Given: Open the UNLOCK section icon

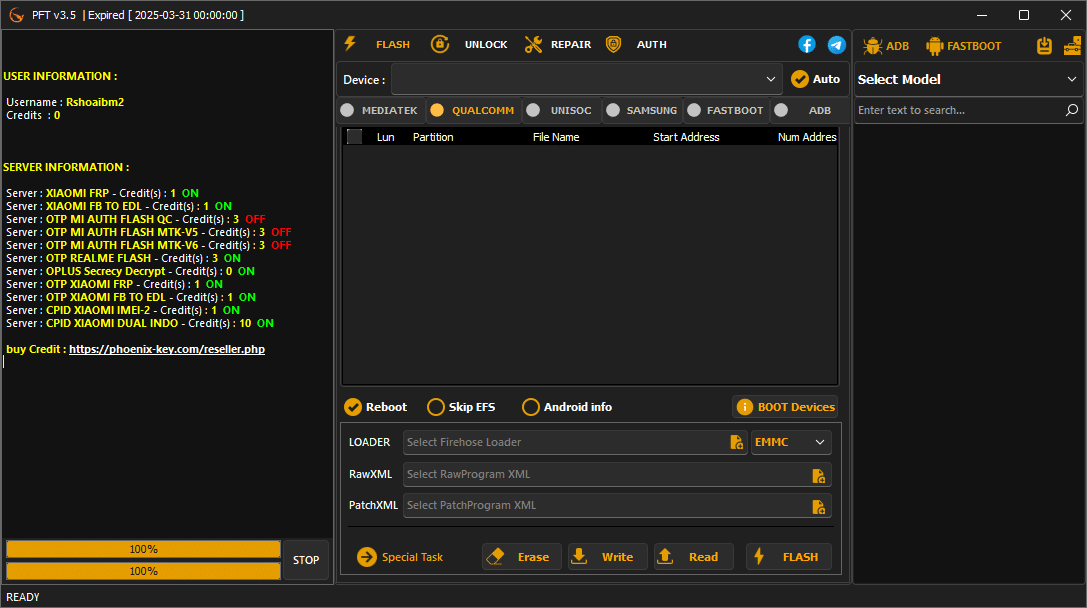Looking at the screenshot, I should tap(440, 44).
